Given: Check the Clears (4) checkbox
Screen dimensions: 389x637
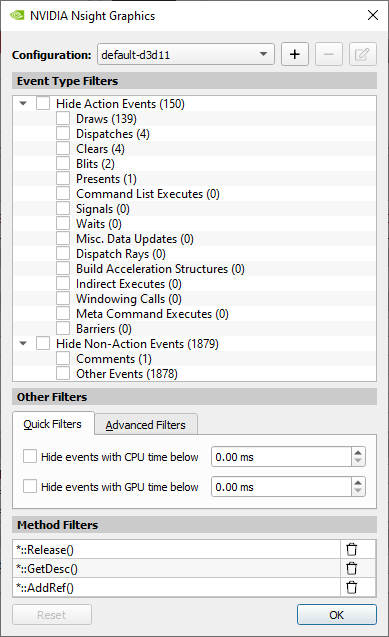Looking at the screenshot, I should click(63, 148).
